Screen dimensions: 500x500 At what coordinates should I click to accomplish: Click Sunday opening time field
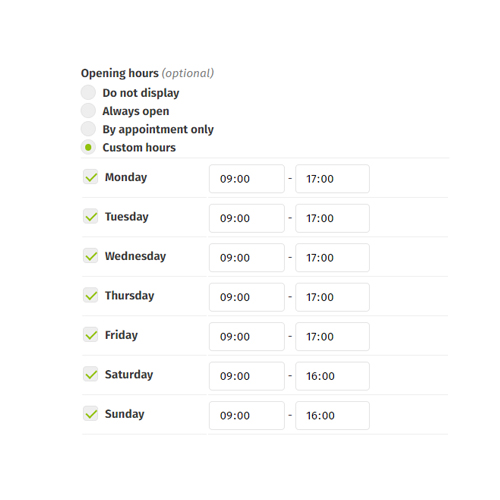(x=247, y=415)
